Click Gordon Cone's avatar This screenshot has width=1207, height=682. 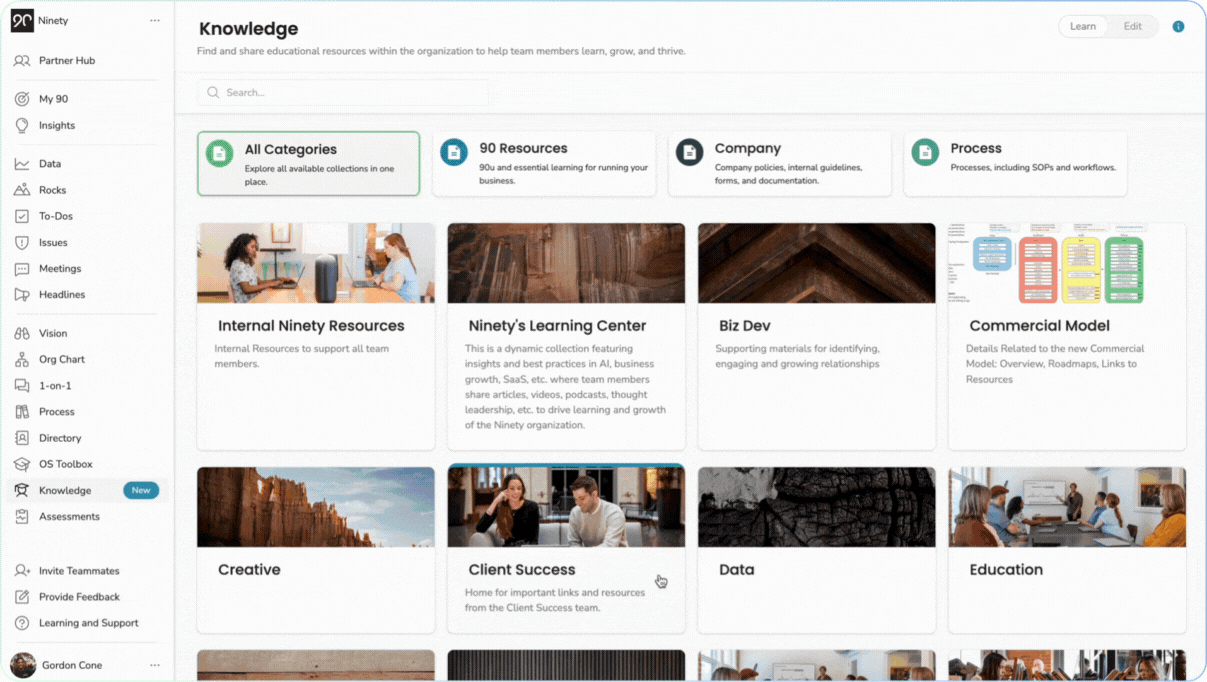[23, 665]
